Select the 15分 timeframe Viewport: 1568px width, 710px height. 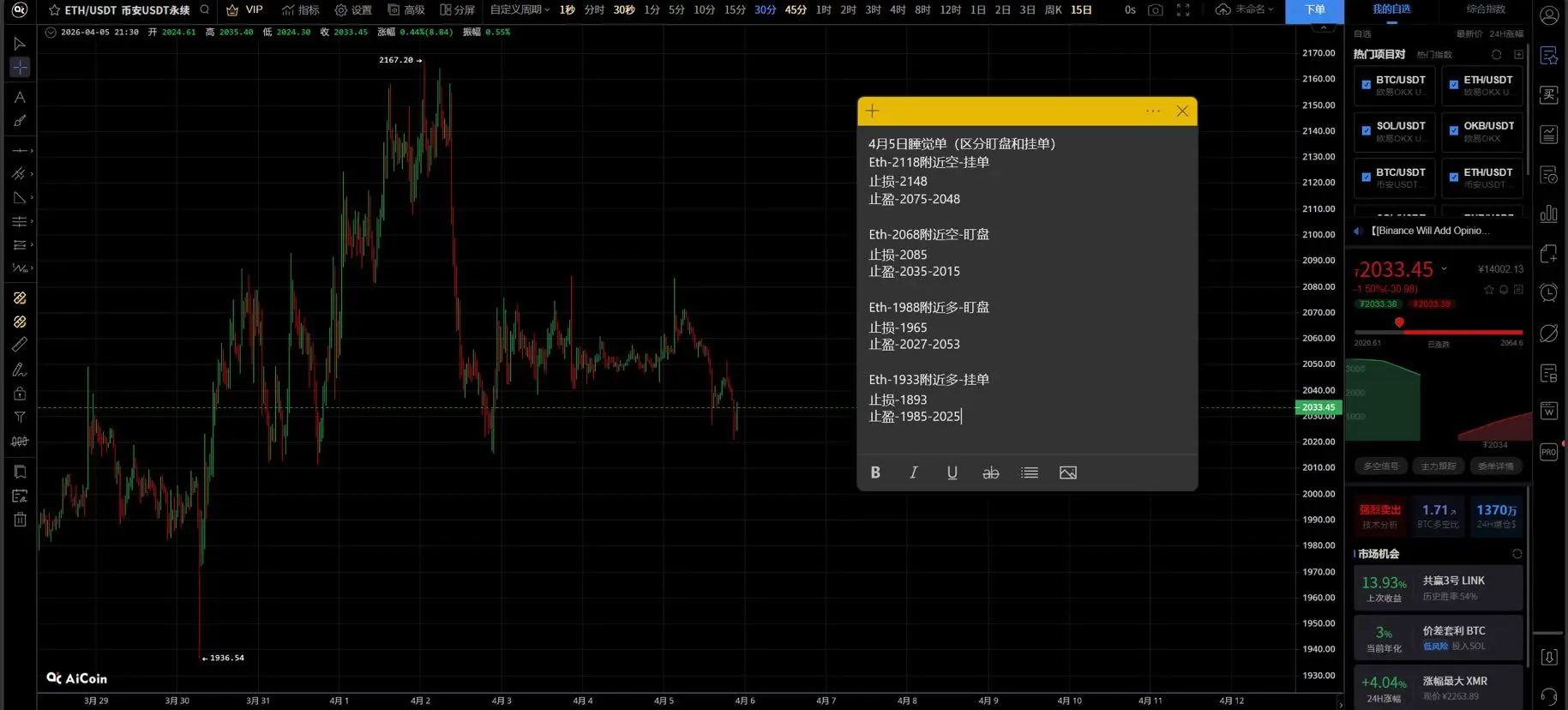tap(735, 10)
